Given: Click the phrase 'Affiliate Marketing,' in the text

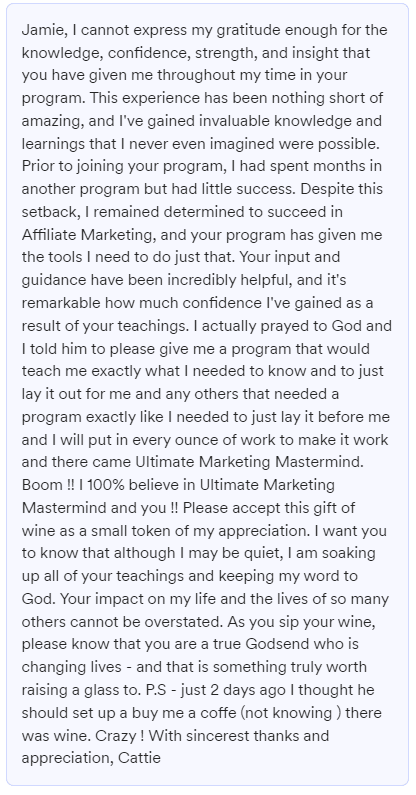Looking at the screenshot, I should click(x=80, y=236).
